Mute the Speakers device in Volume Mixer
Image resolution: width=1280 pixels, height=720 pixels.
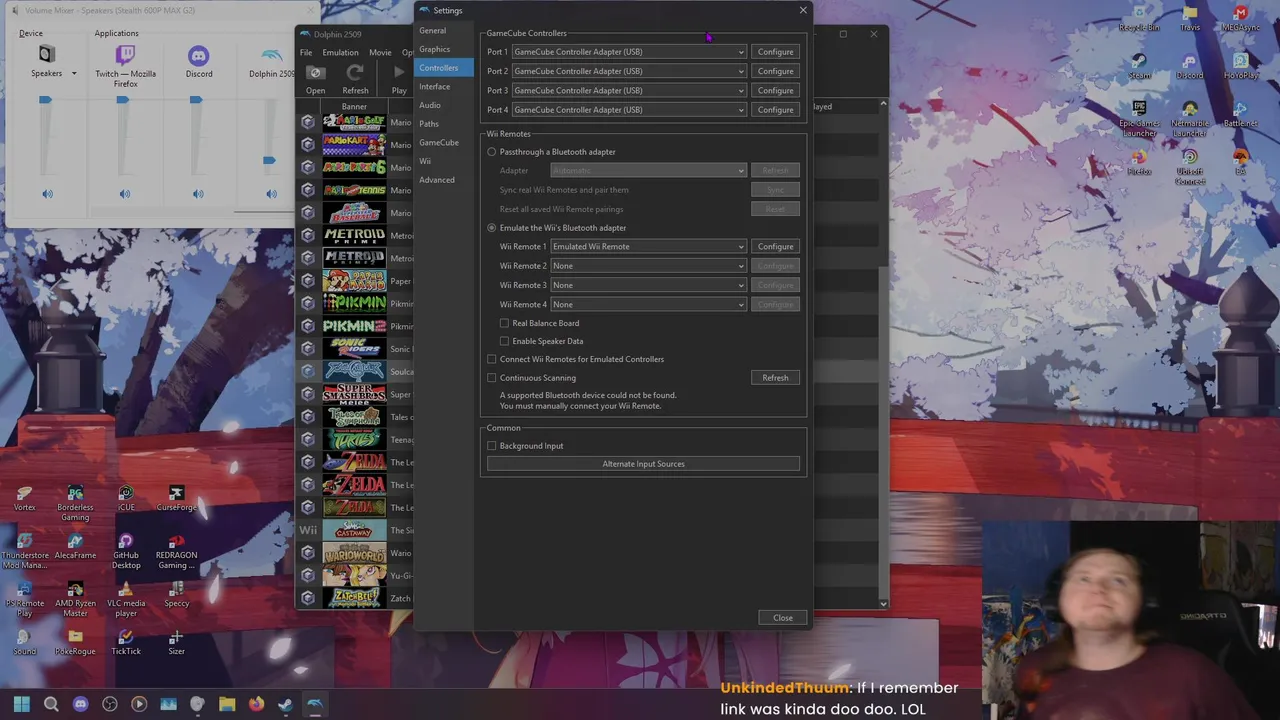[47, 194]
